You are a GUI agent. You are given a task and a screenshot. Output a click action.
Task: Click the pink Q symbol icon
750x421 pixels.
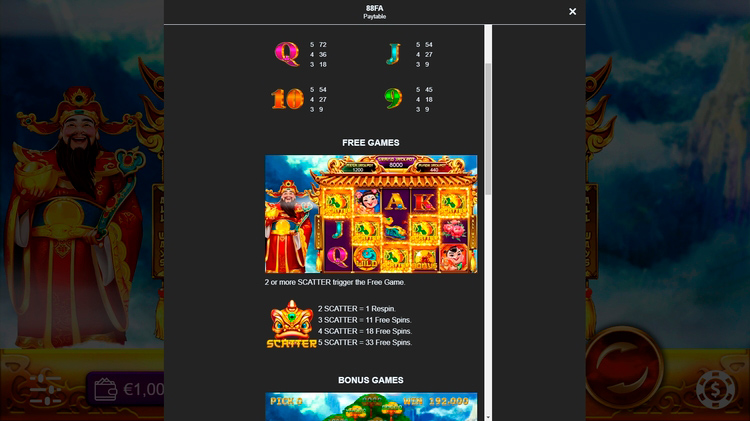tap(286, 54)
